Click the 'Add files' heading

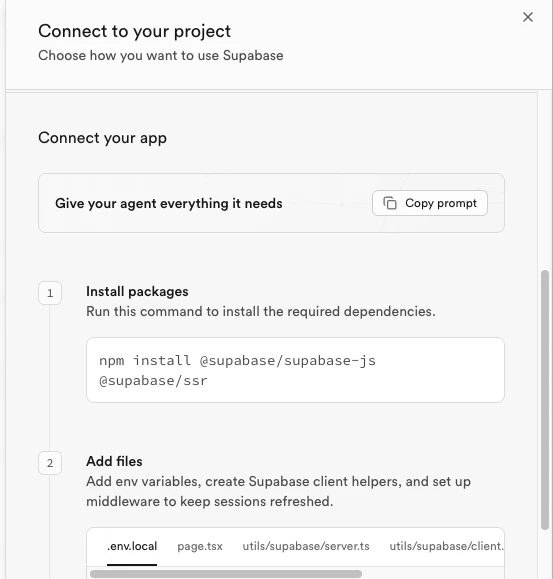tap(114, 462)
